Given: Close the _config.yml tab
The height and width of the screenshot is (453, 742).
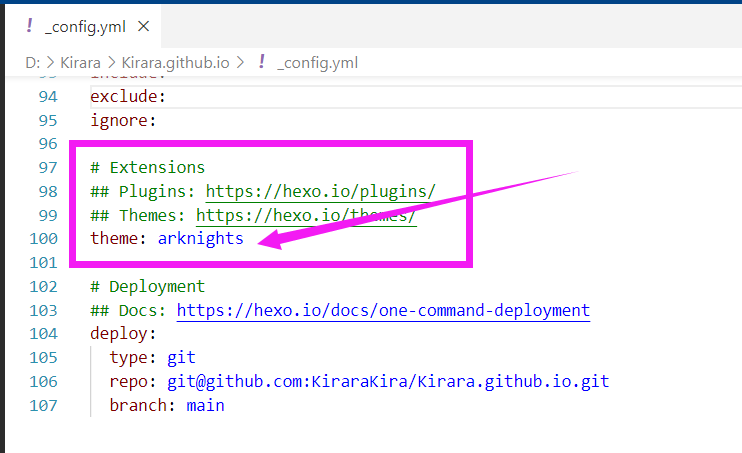Looking at the screenshot, I should pos(143,27).
